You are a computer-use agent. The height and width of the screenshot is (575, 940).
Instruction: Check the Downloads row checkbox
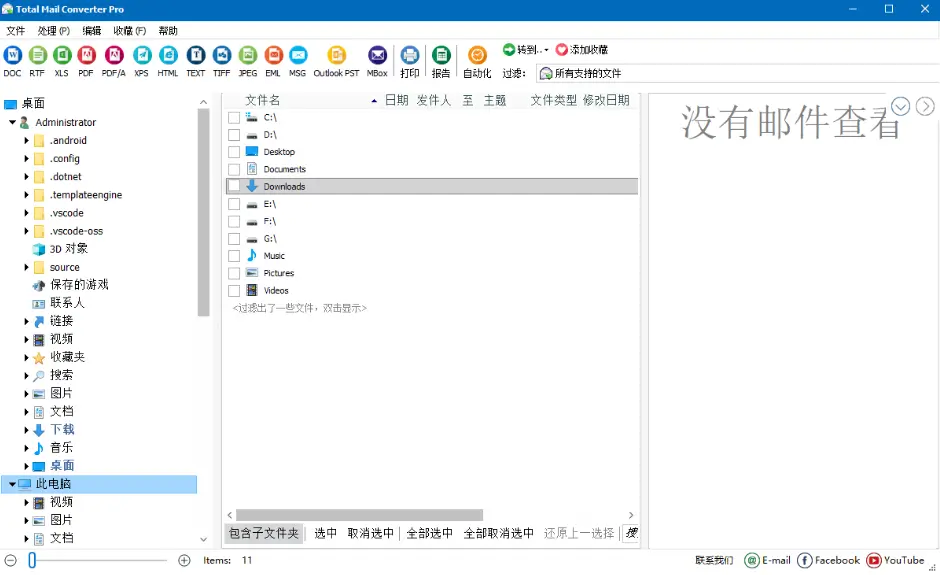pyautogui.click(x=234, y=187)
